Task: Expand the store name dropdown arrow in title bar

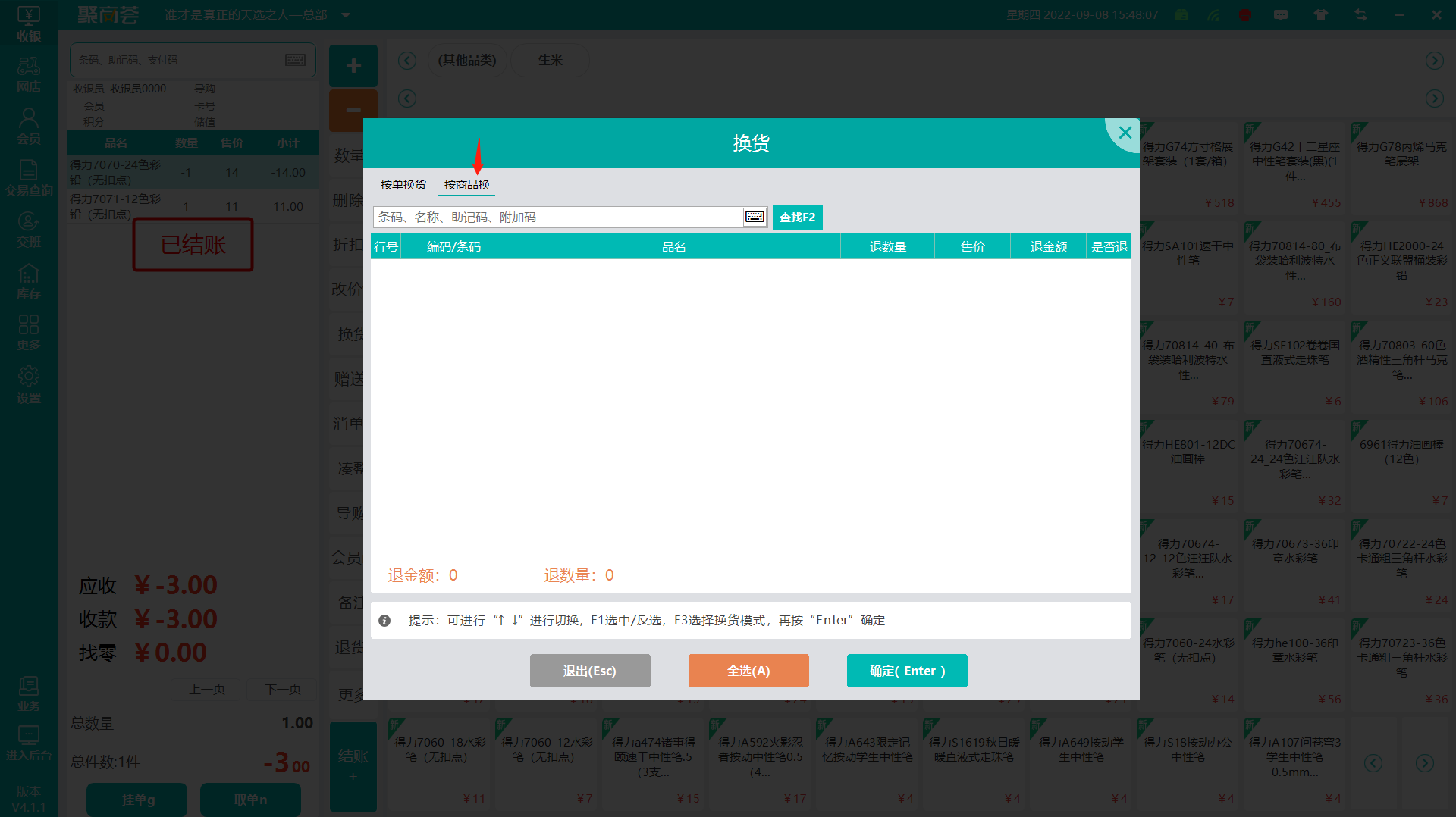Action: click(x=346, y=15)
